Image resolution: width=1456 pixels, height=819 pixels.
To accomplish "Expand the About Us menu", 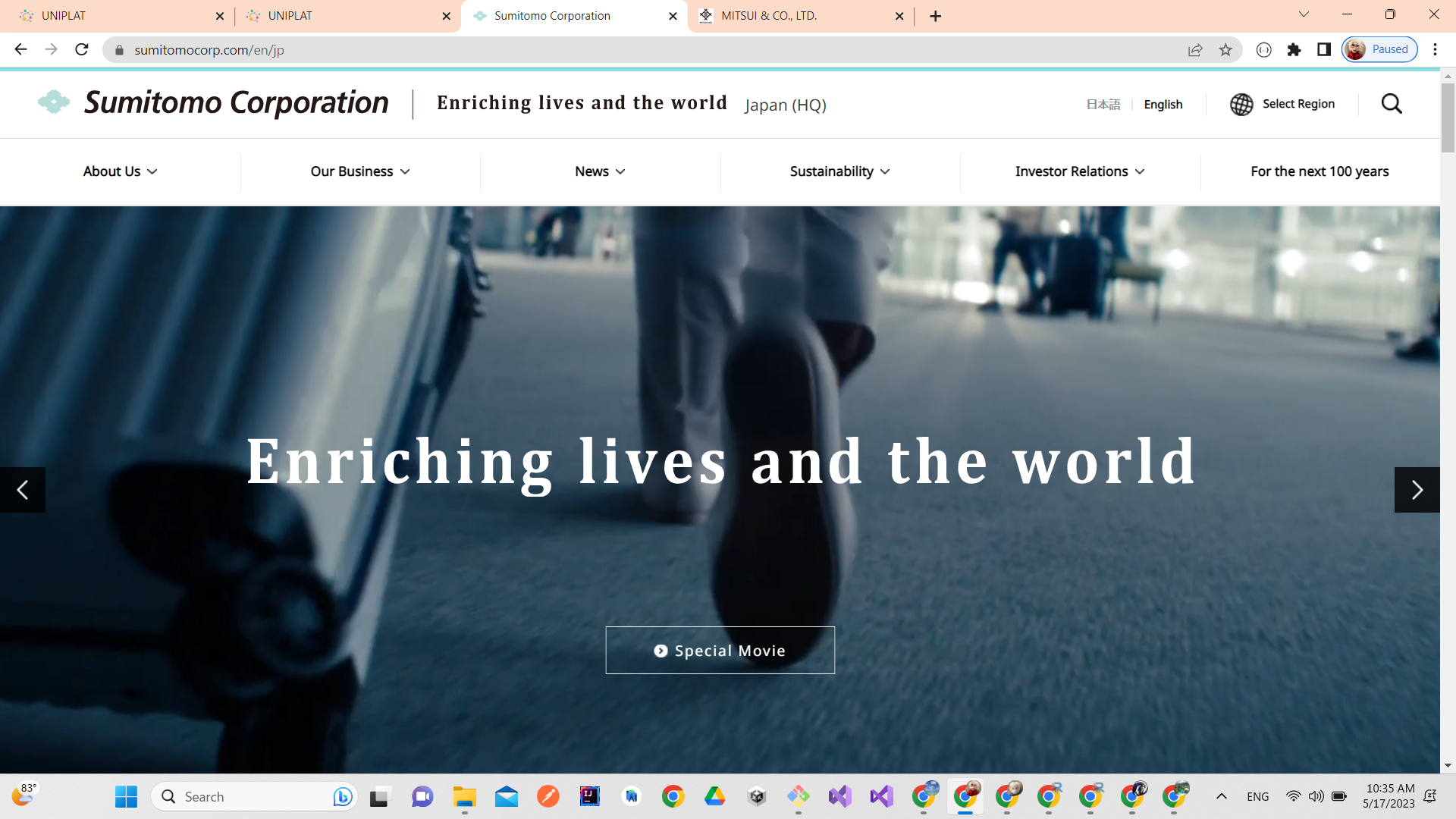I will [120, 171].
